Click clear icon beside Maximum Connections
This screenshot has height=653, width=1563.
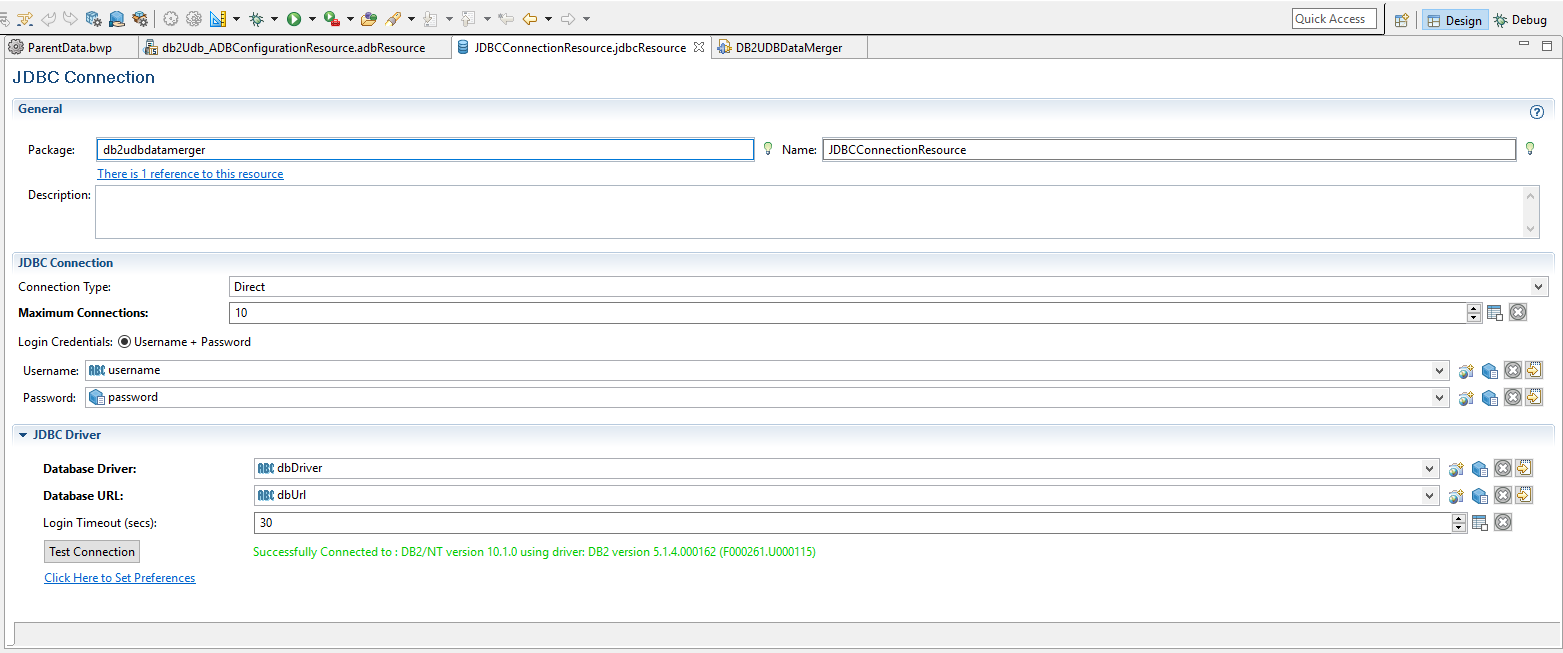click(1518, 313)
